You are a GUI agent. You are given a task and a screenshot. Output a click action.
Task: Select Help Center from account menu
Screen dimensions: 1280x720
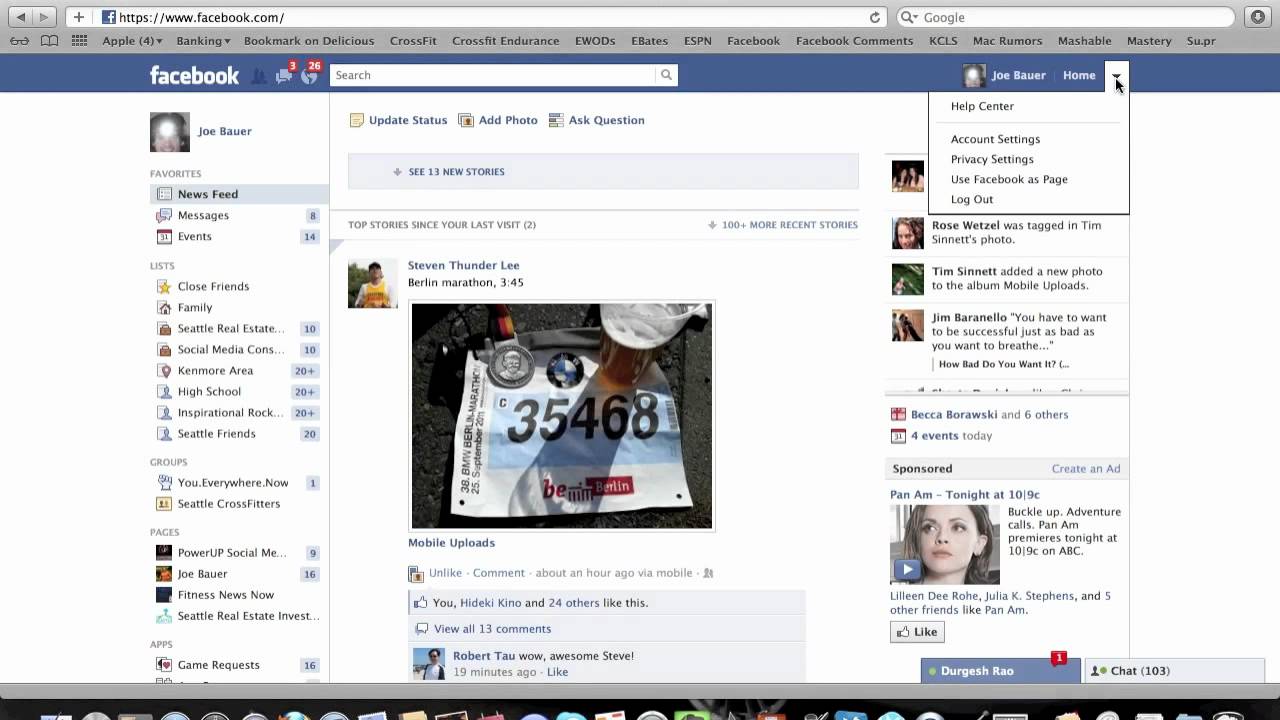(982, 106)
